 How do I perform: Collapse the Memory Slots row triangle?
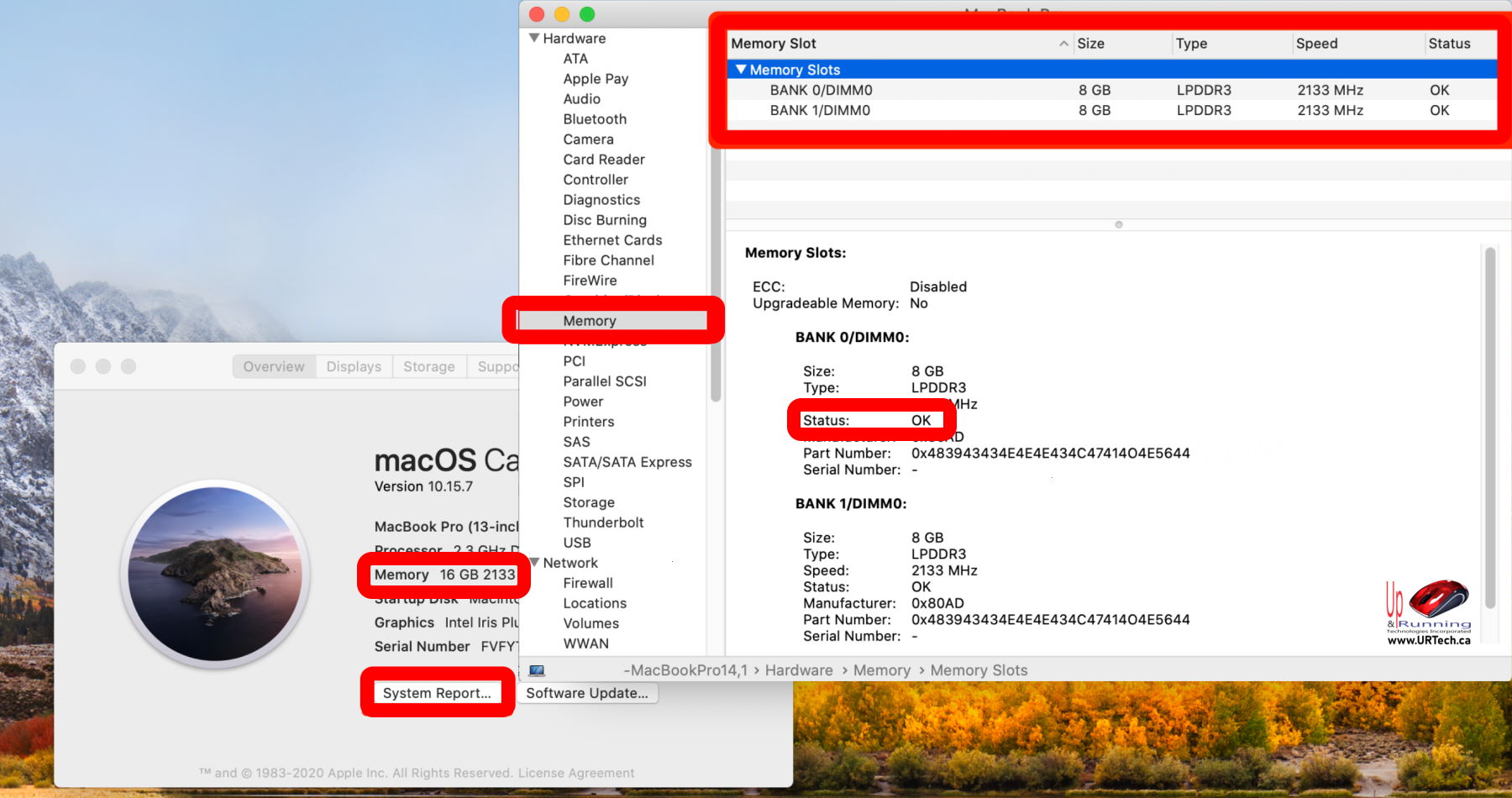[x=741, y=70]
